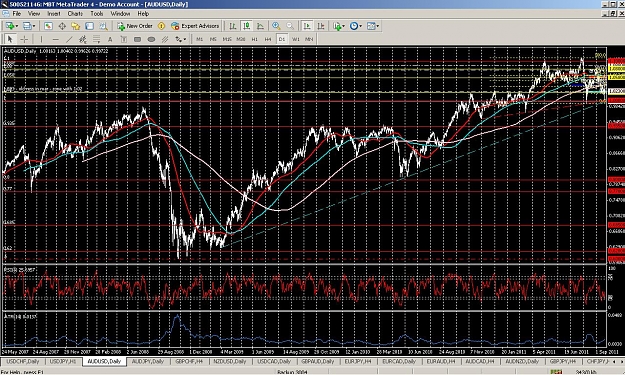Toggle the Expert Advisors button
625x375 pixels.
[195, 26]
